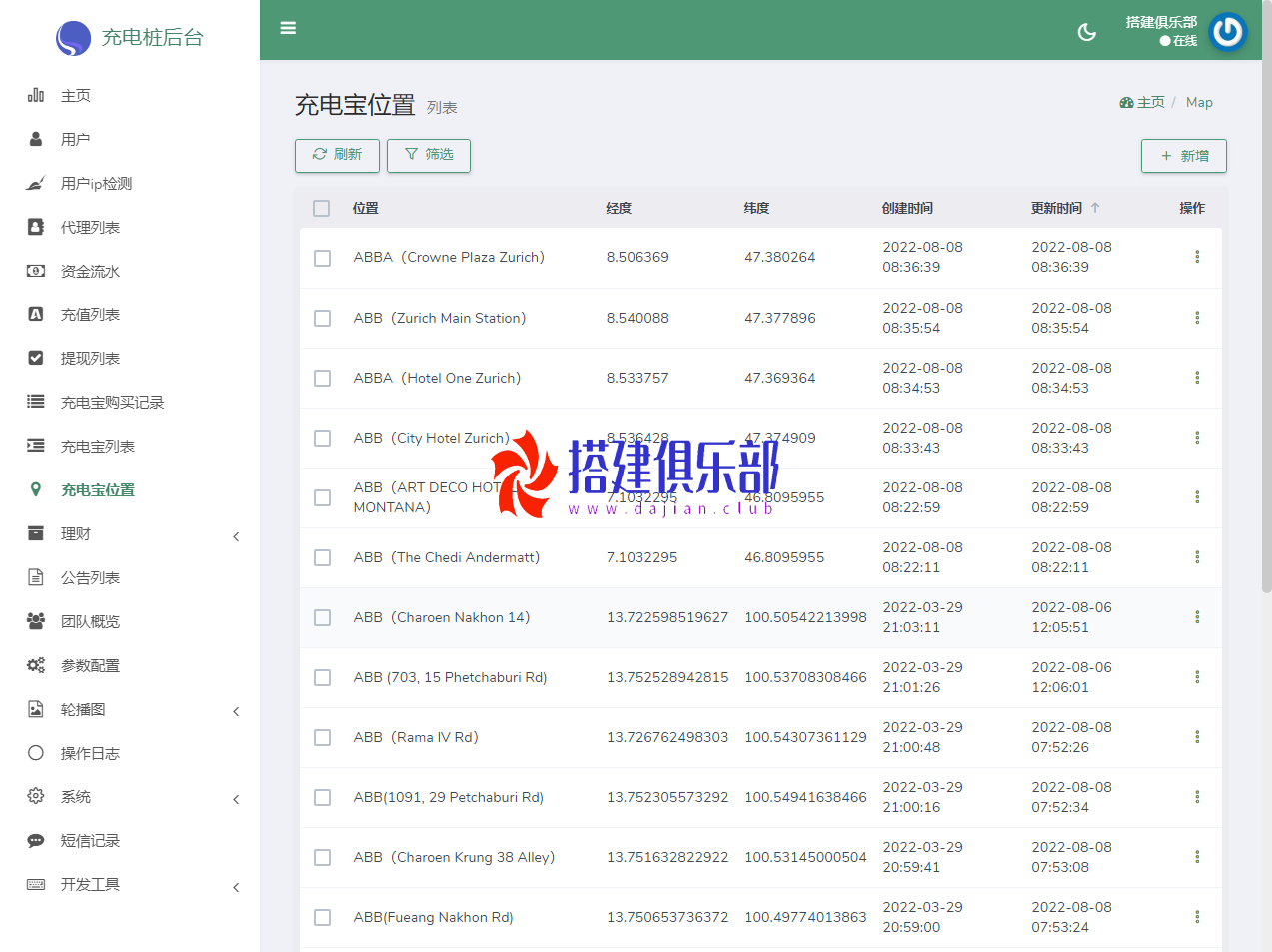The width and height of the screenshot is (1272, 952).
Task: Click the 筛选 filter button
Action: coord(429,155)
